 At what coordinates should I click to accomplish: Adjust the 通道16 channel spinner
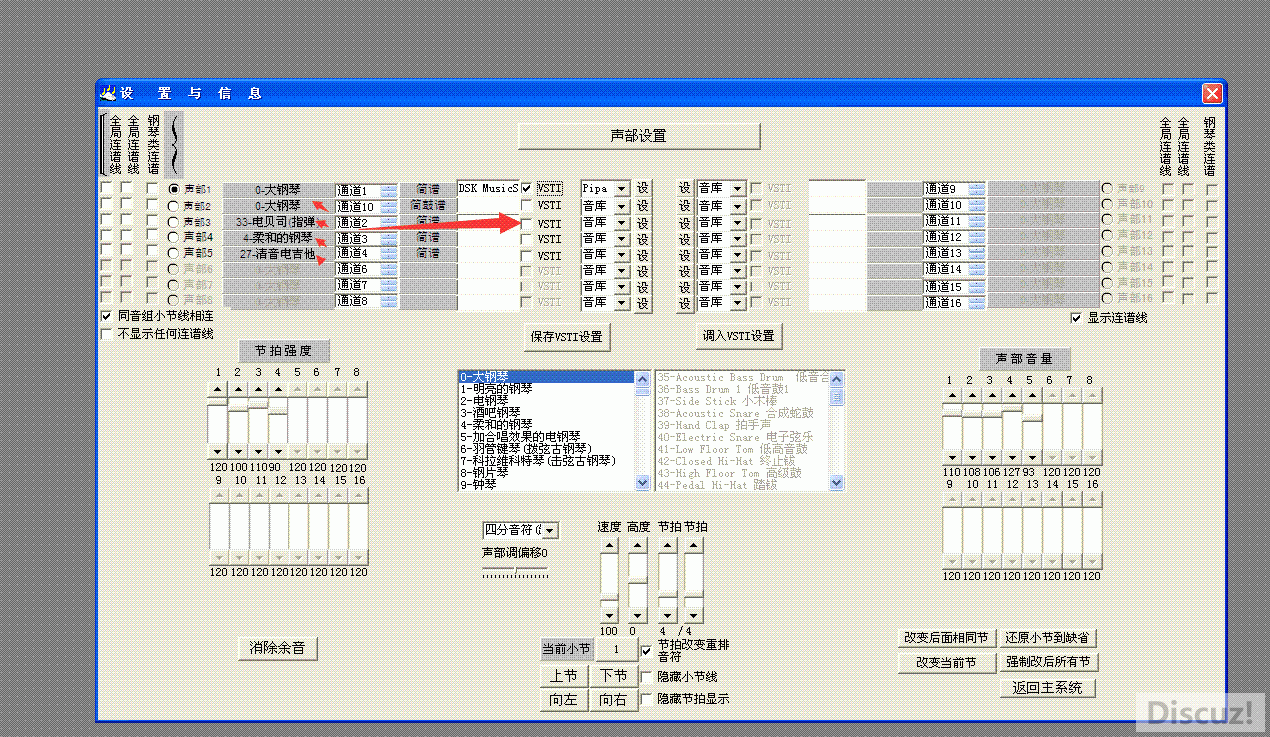(x=976, y=302)
